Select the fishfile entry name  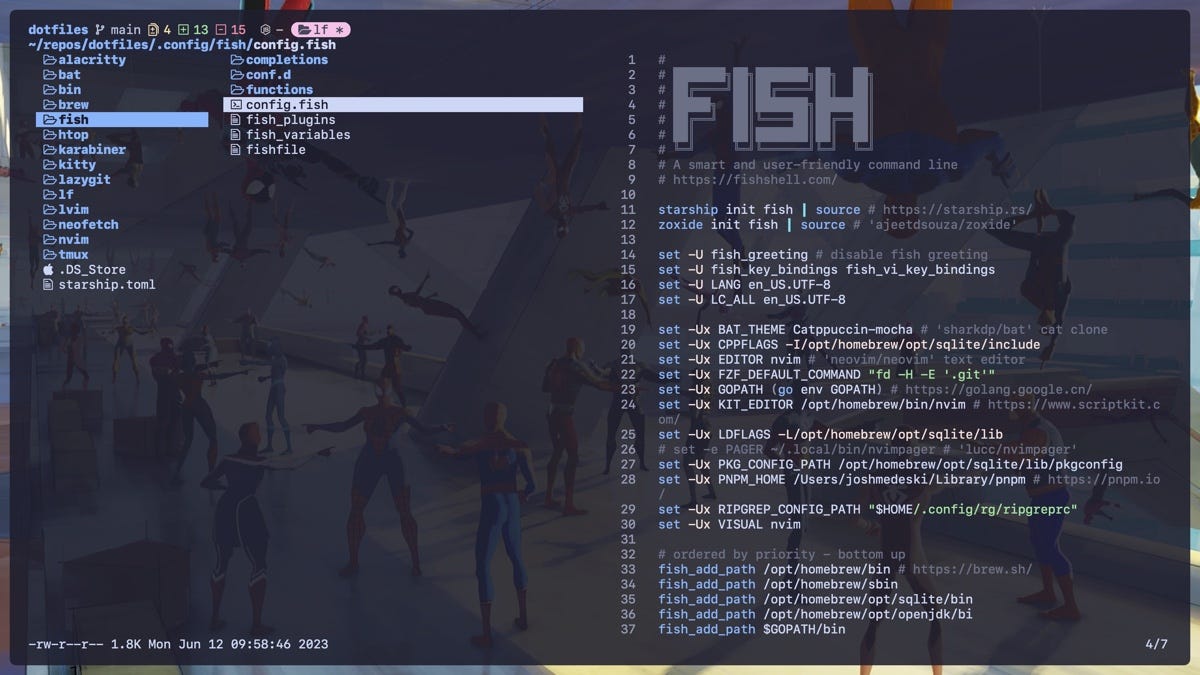[x=276, y=150]
